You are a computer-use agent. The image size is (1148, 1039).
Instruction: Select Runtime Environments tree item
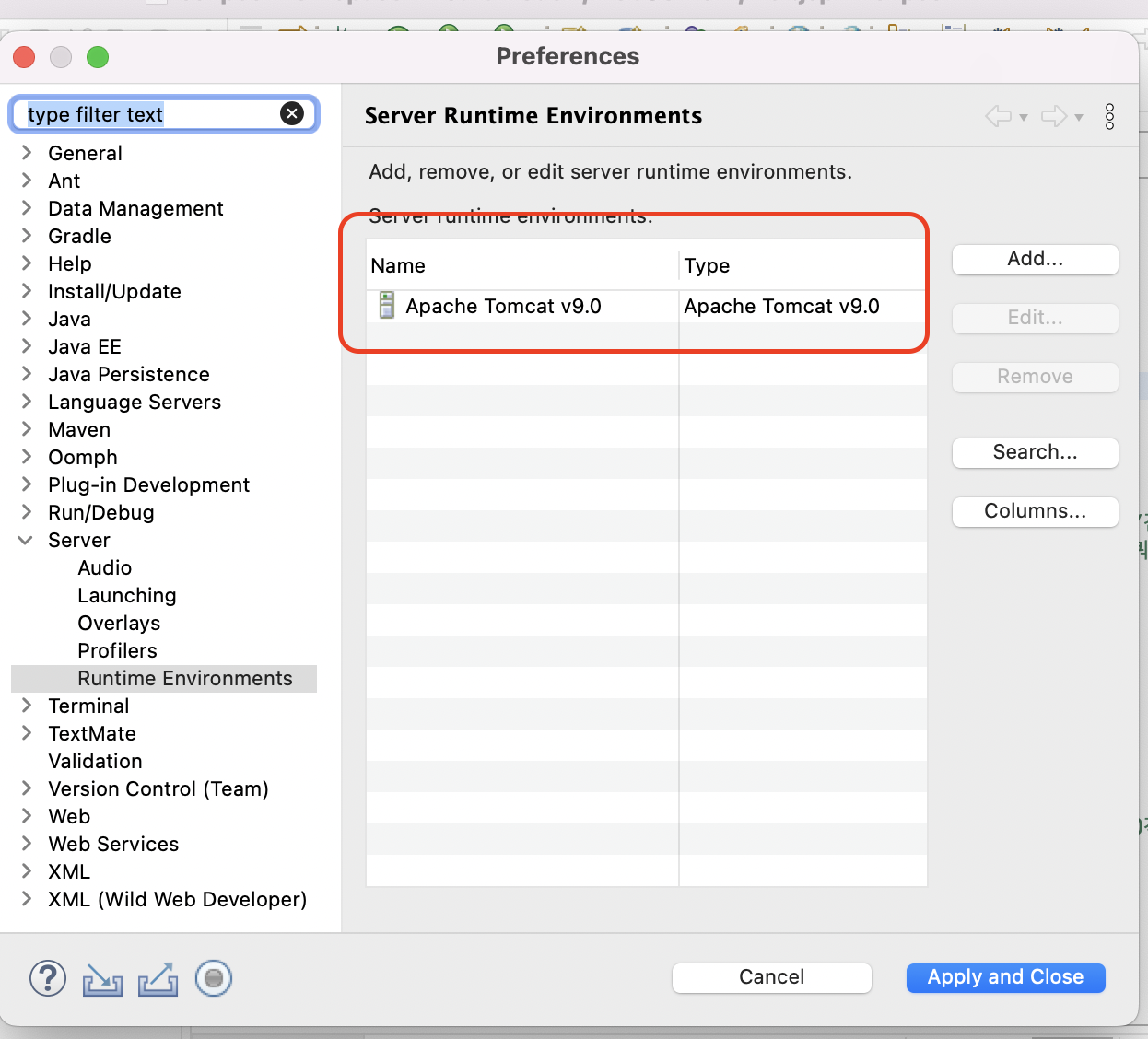point(185,678)
